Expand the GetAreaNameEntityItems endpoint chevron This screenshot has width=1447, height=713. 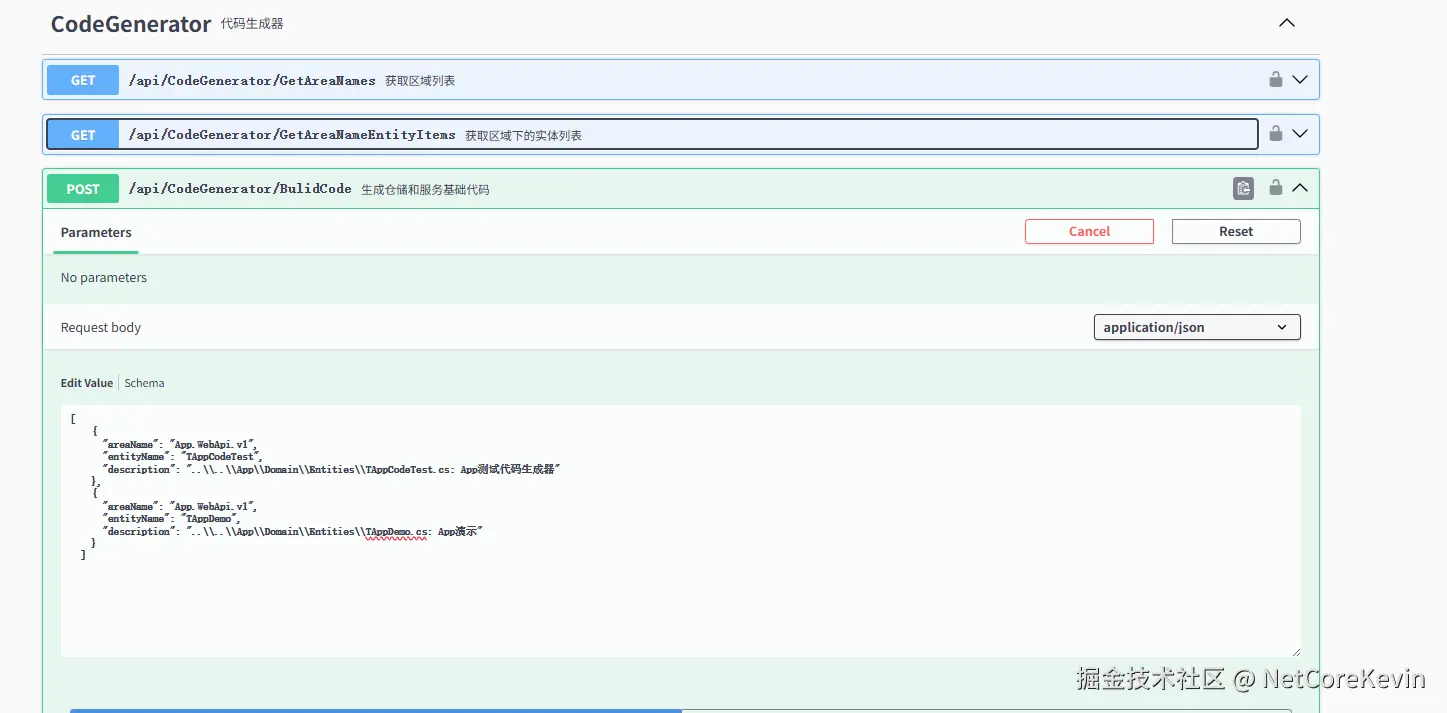[x=1300, y=134]
